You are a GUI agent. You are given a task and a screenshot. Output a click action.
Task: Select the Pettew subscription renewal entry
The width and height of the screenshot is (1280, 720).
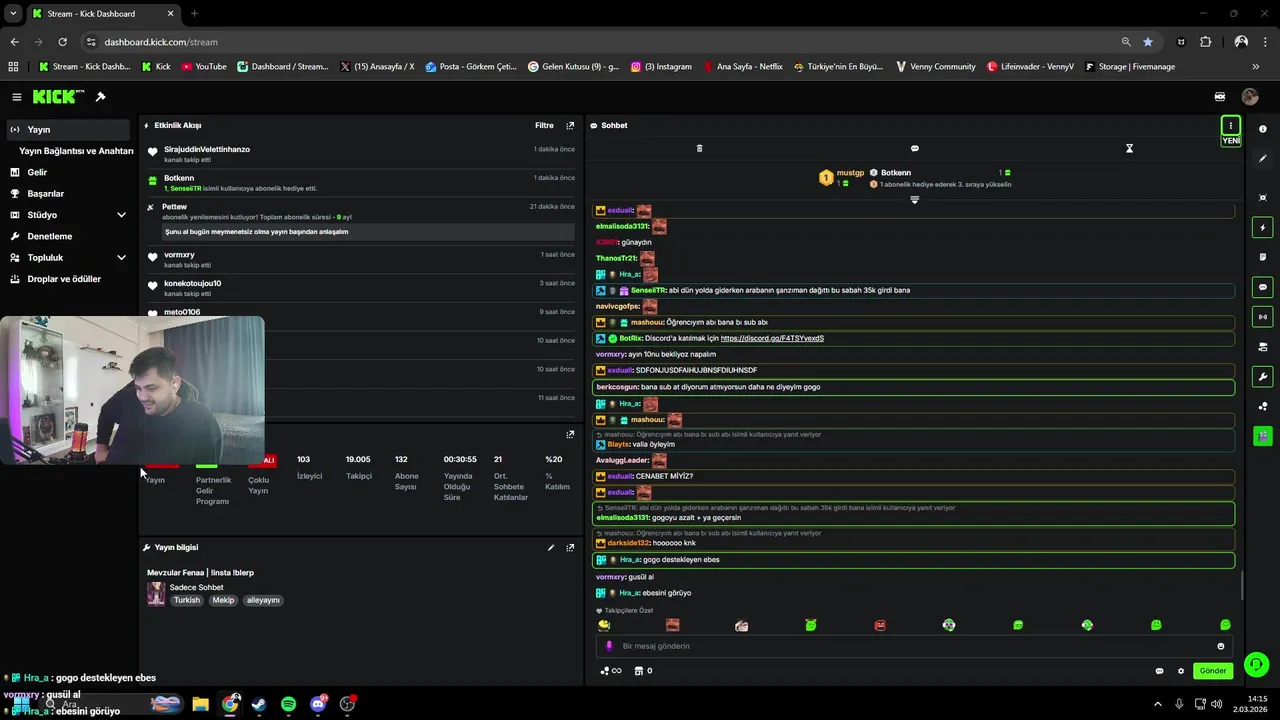click(361, 219)
